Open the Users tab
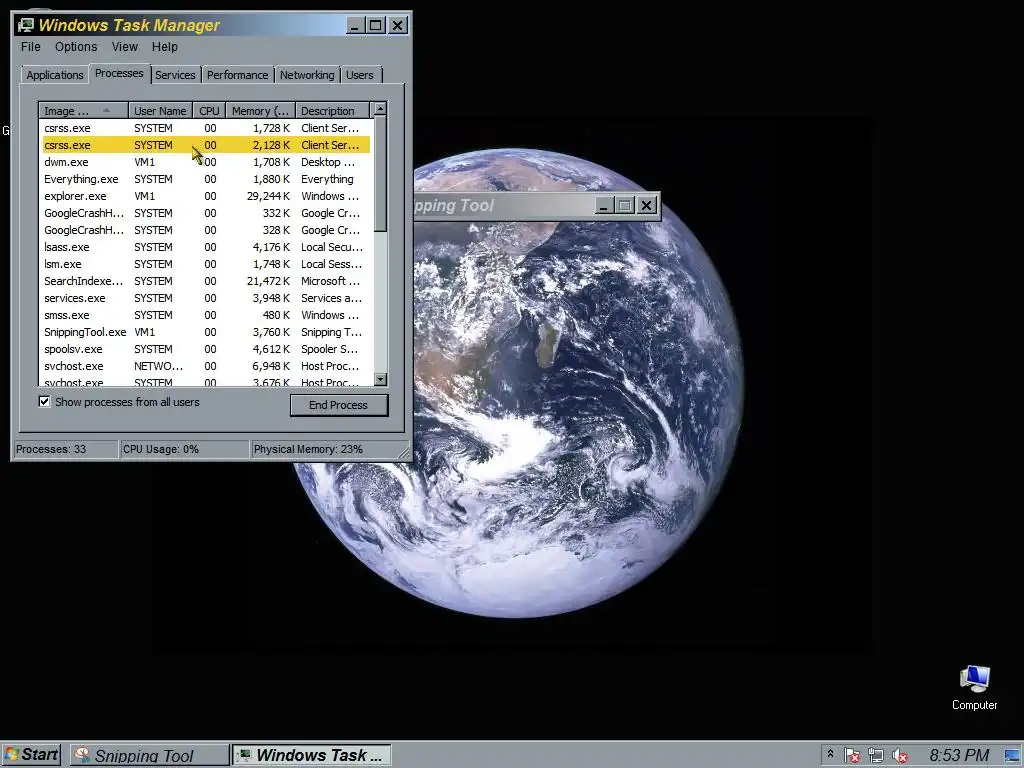This screenshot has width=1024, height=768. (360, 75)
